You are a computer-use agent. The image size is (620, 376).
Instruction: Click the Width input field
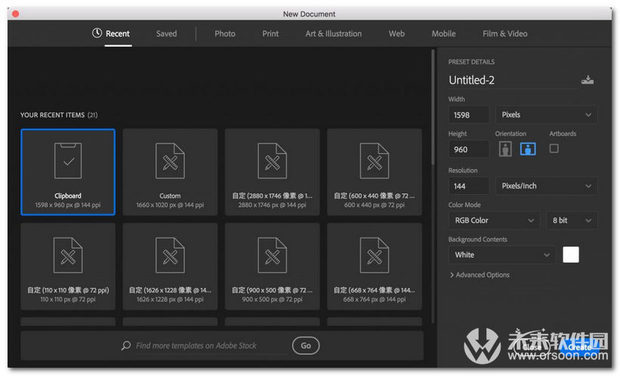coord(469,115)
